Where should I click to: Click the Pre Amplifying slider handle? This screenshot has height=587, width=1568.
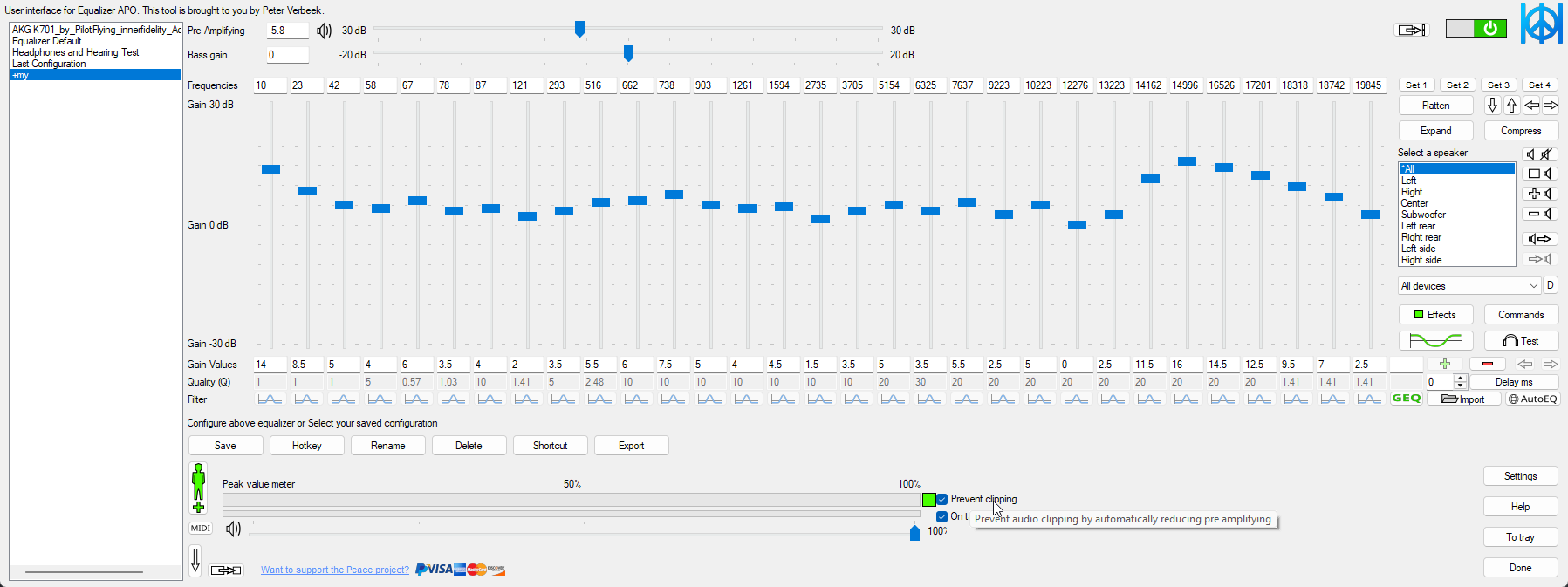[x=579, y=30]
